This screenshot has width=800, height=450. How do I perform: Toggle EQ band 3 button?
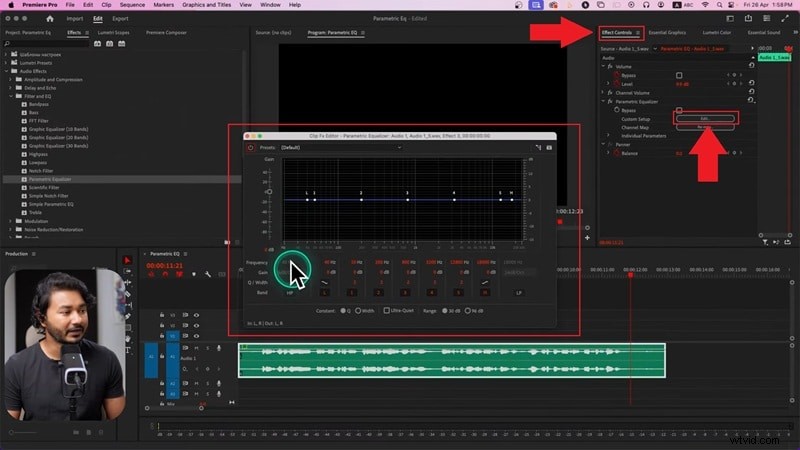click(x=405, y=293)
